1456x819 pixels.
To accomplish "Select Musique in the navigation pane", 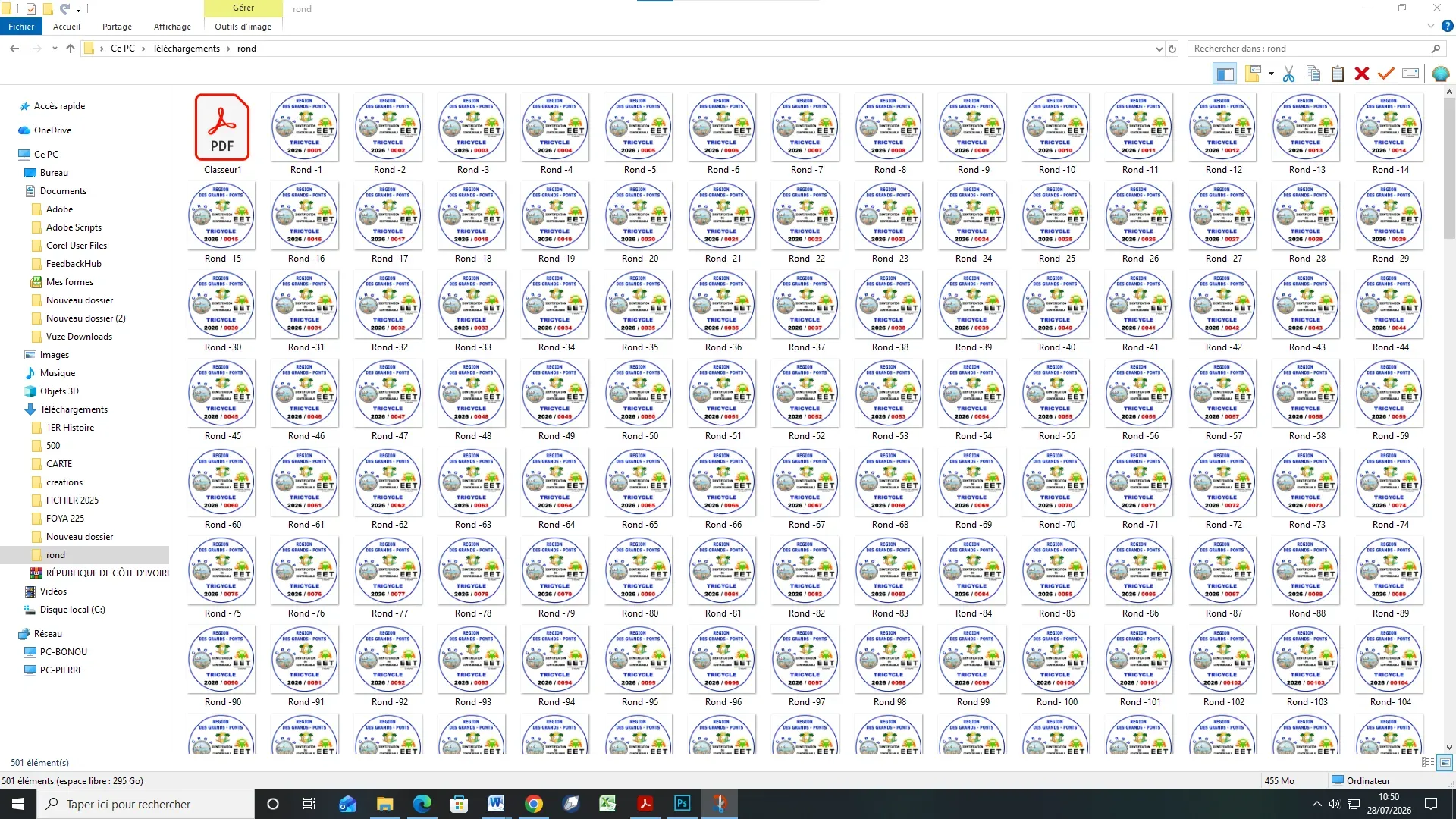I will pyautogui.click(x=57, y=373).
